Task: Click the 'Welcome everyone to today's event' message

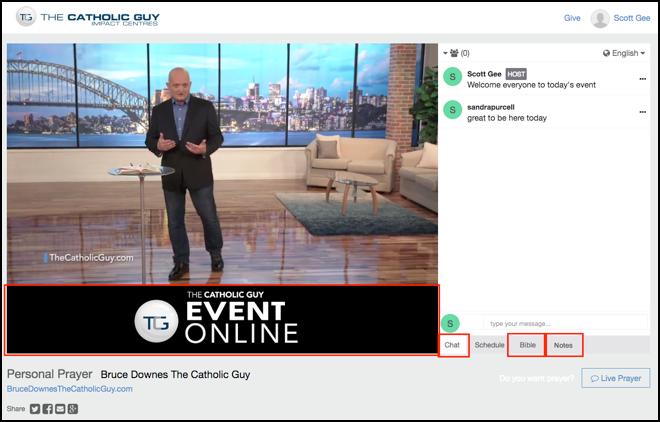Action: 531,85
